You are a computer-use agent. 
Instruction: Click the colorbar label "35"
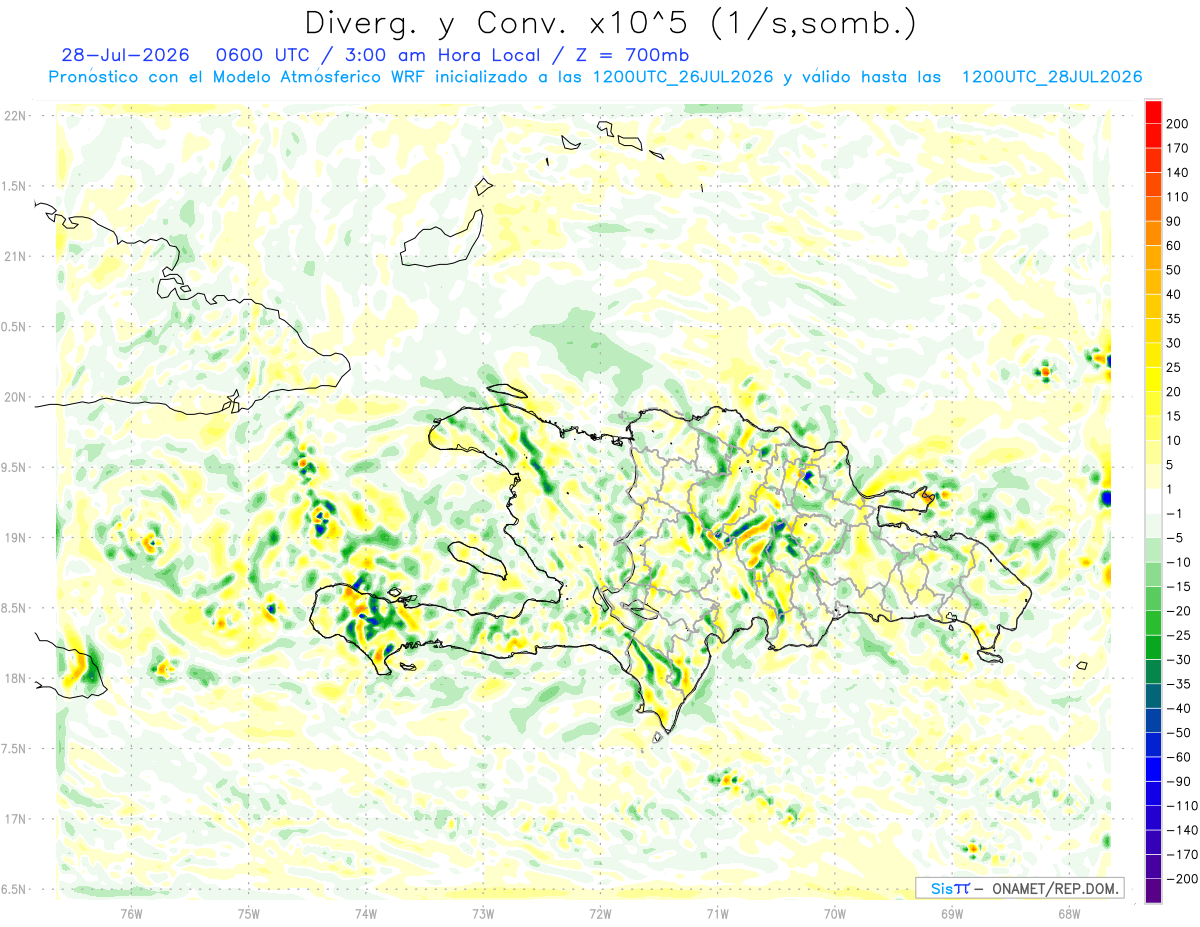pyautogui.click(x=1174, y=319)
